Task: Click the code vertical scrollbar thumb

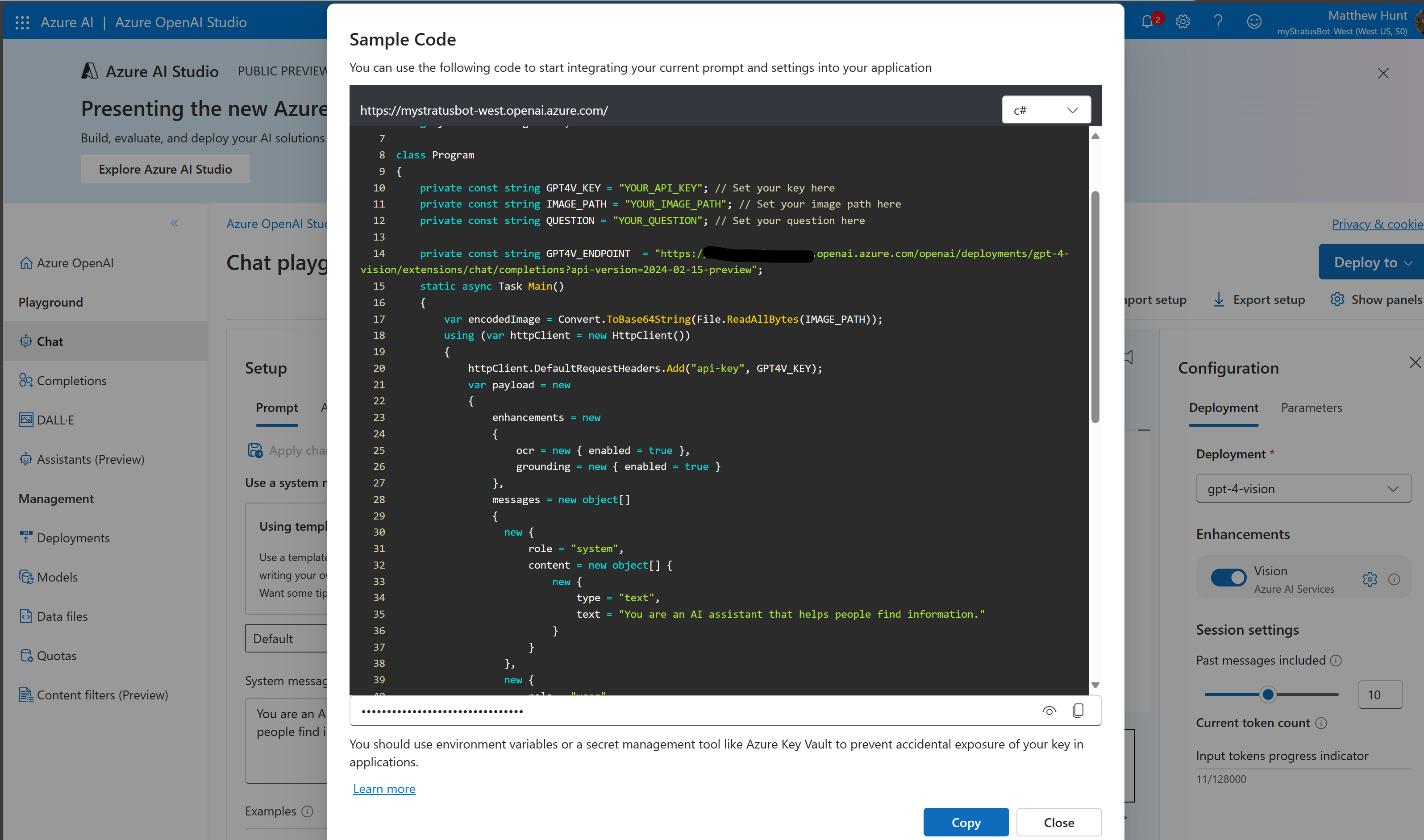Action: tap(1095, 307)
